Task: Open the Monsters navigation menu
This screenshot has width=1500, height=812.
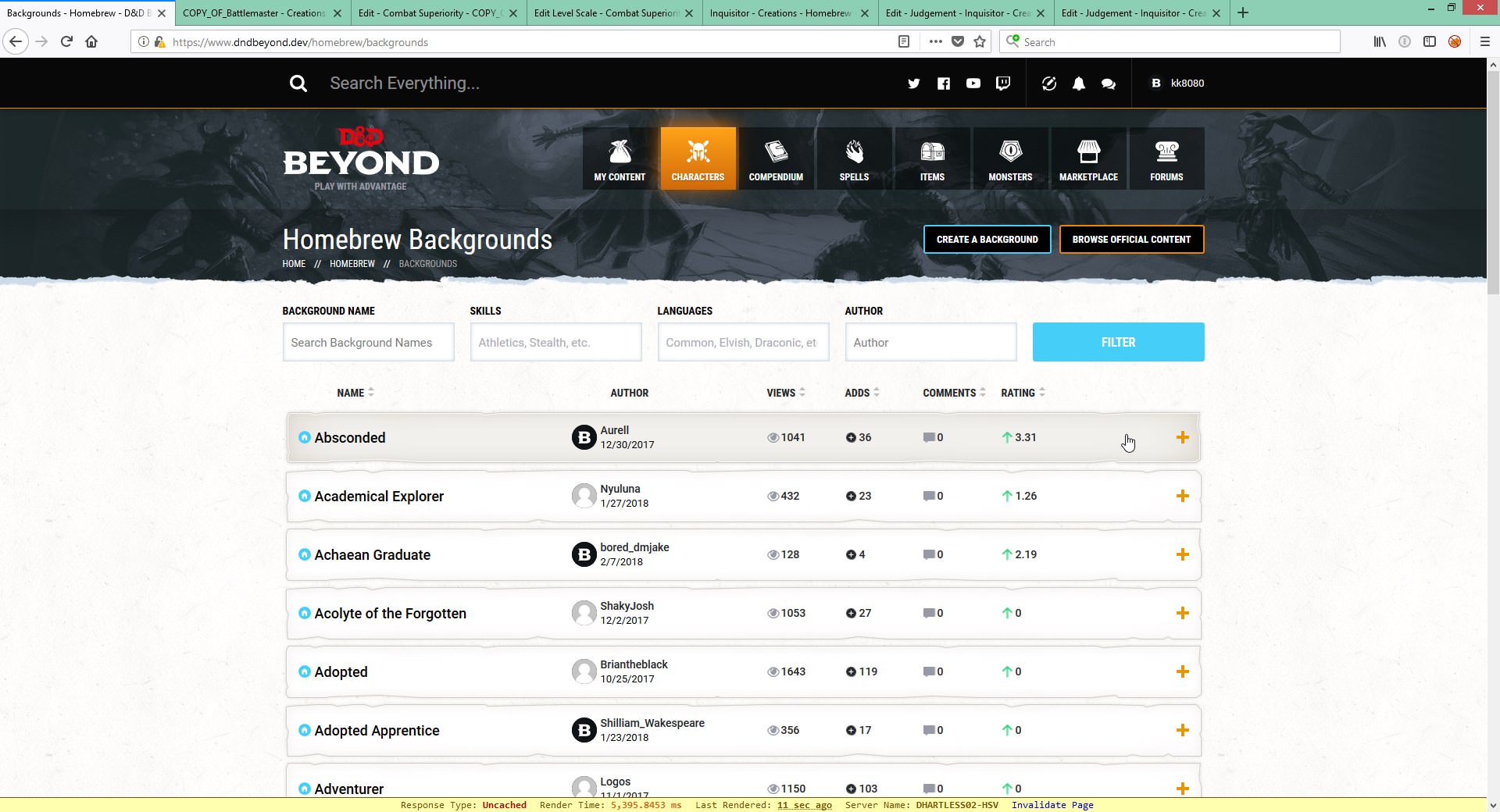Action: click(x=1010, y=158)
